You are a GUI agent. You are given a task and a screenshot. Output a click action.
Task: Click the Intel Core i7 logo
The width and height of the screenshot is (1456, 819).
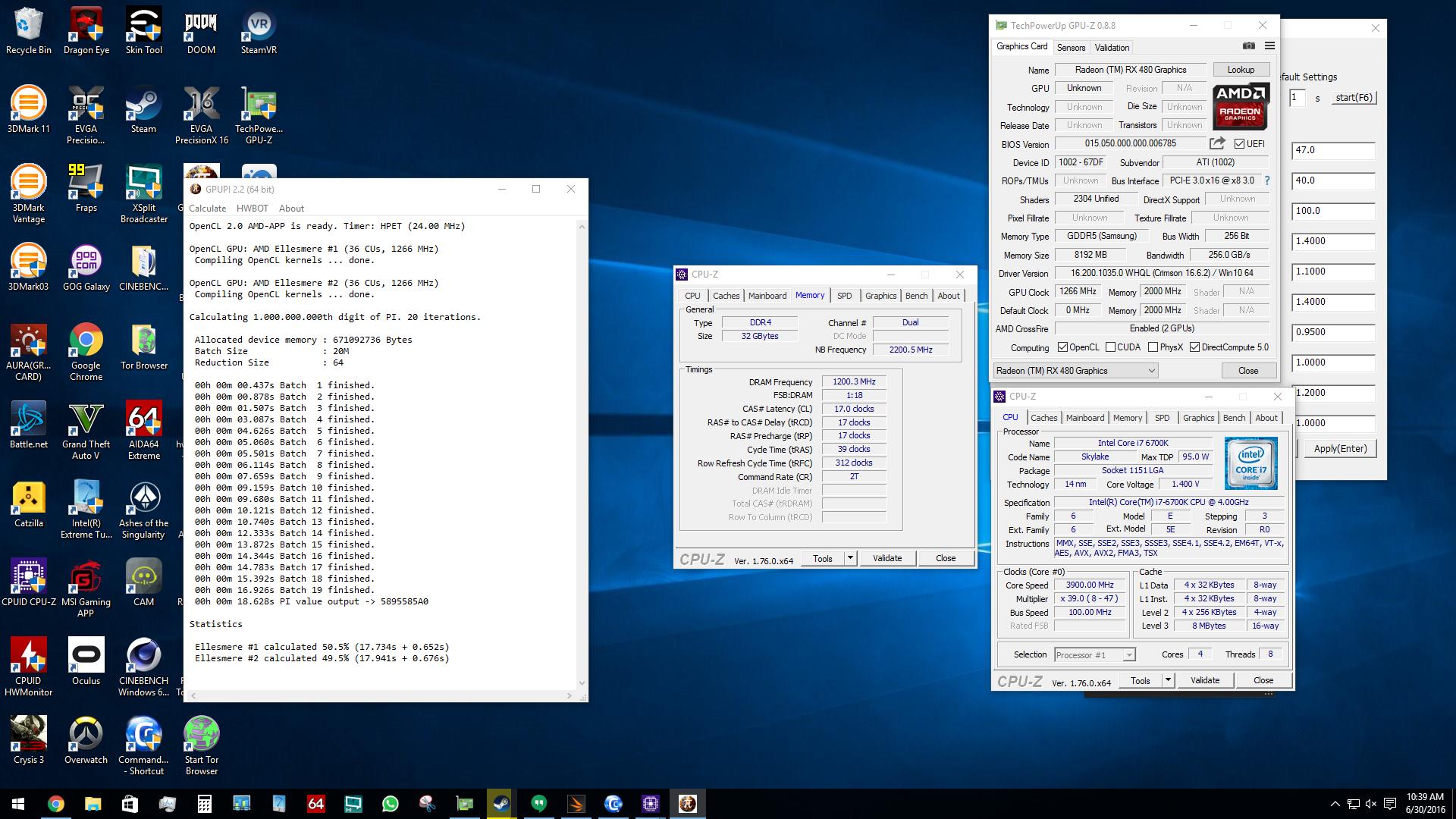click(x=1250, y=463)
